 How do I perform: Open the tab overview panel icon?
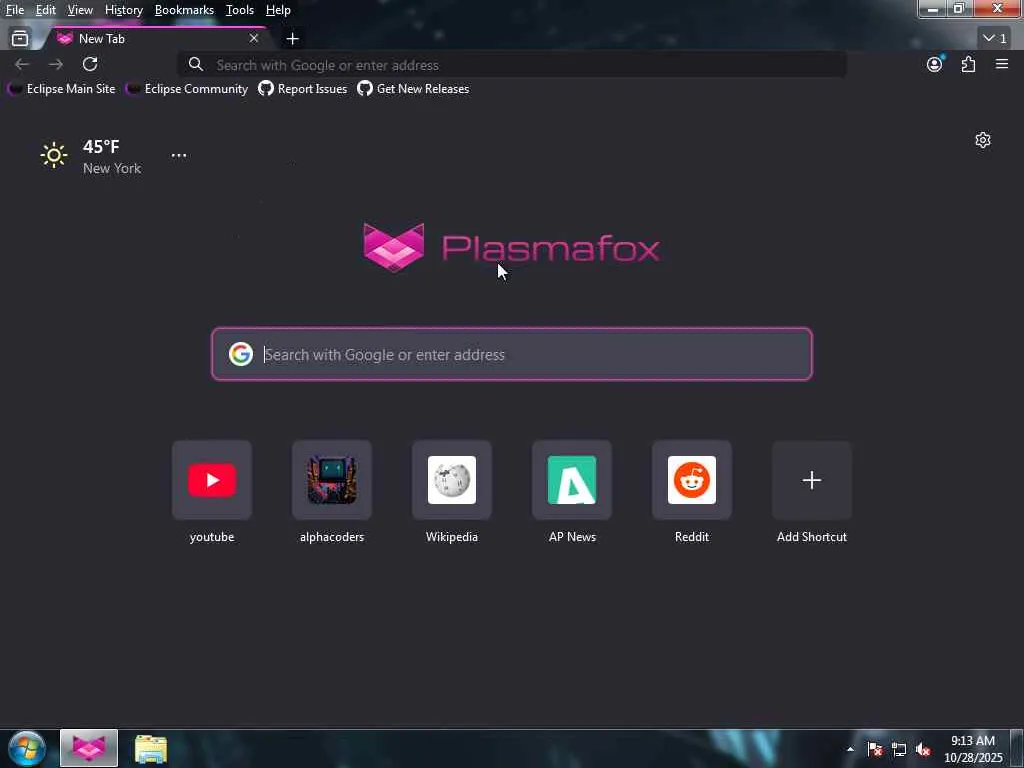(20, 39)
